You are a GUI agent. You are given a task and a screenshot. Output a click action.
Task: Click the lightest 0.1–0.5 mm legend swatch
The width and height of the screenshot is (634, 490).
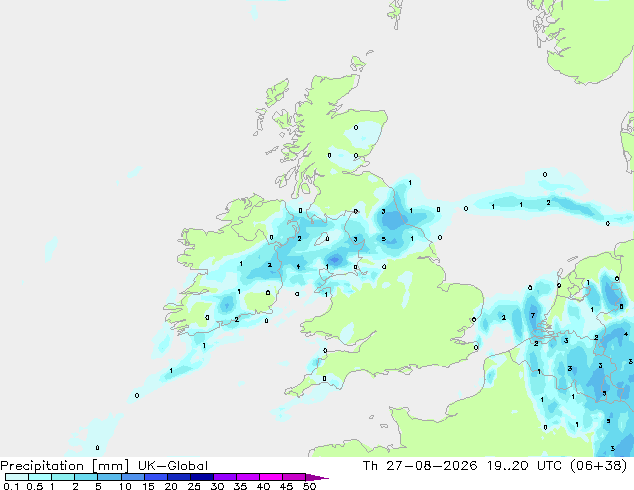click(17, 477)
